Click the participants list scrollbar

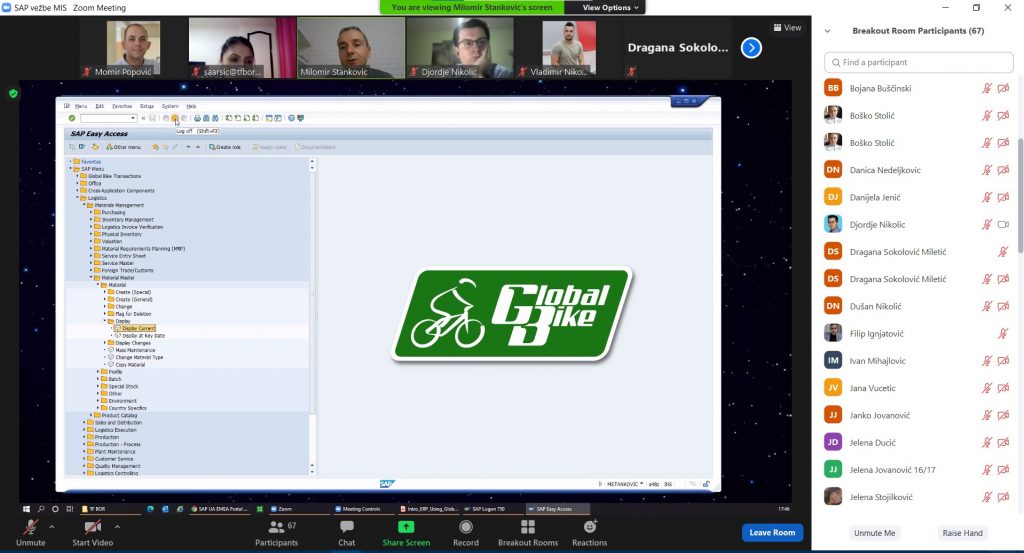[x=1019, y=196]
